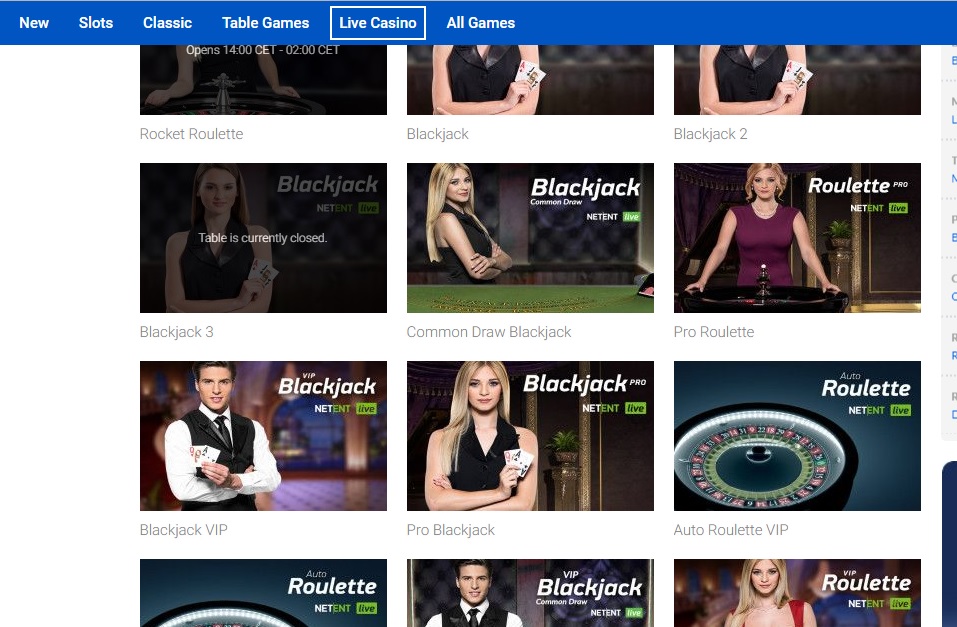
Task: Click the 'Auto Roulette VIP' title text
Action: point(731,530)
